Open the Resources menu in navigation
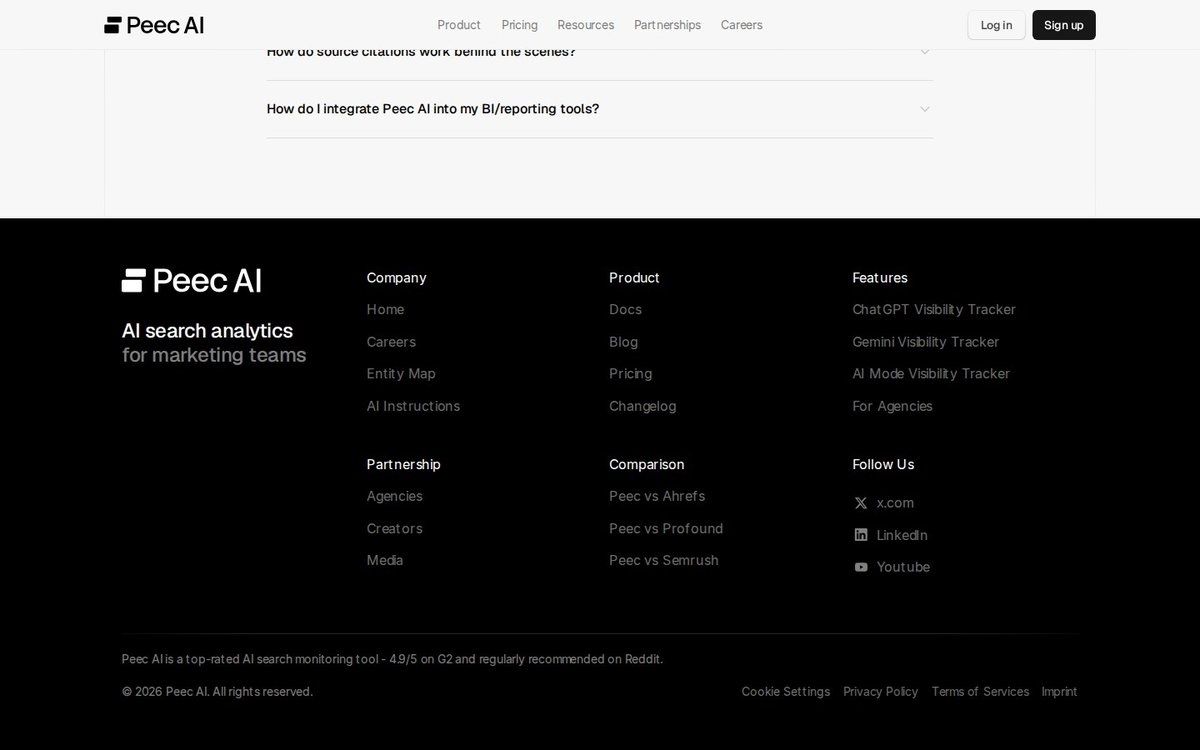This screenshot has height=750, width=1200. [586, 25]
